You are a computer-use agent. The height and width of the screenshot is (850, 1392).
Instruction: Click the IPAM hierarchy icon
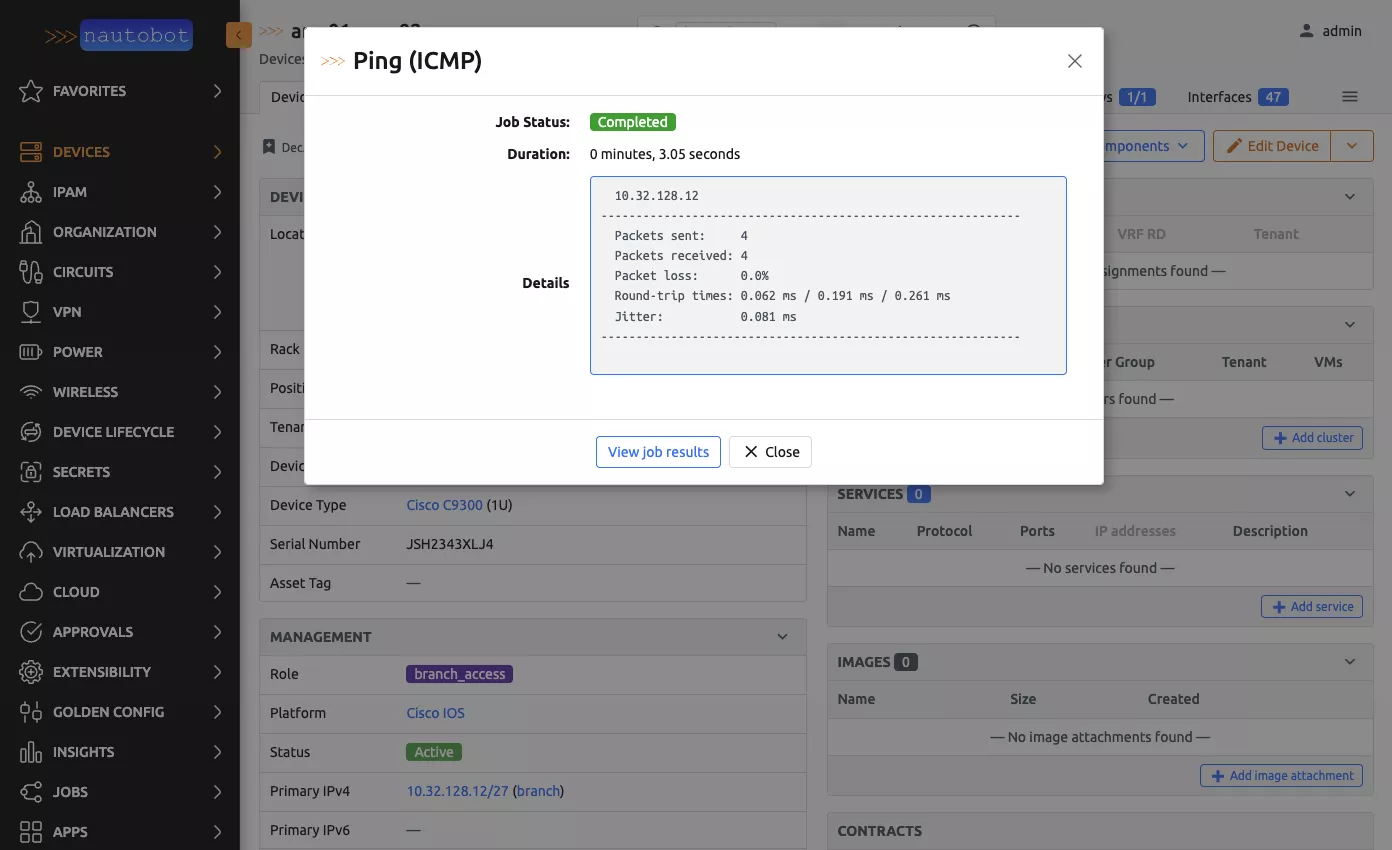point(31,192)
